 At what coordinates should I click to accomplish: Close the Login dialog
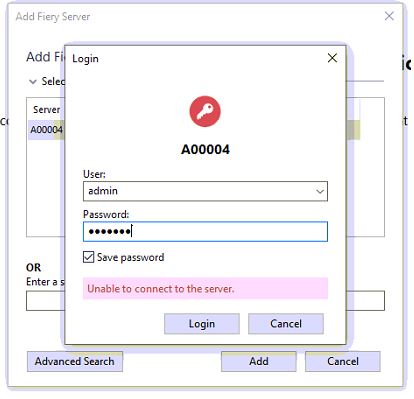coord(332,58)
